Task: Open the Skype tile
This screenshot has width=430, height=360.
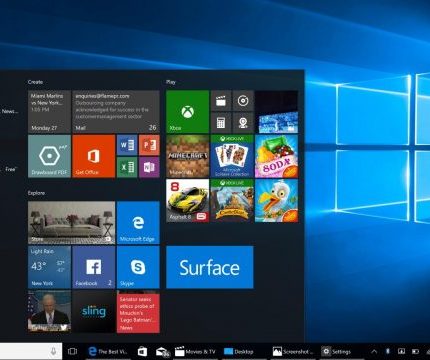Action: click(x=138, y=267)
